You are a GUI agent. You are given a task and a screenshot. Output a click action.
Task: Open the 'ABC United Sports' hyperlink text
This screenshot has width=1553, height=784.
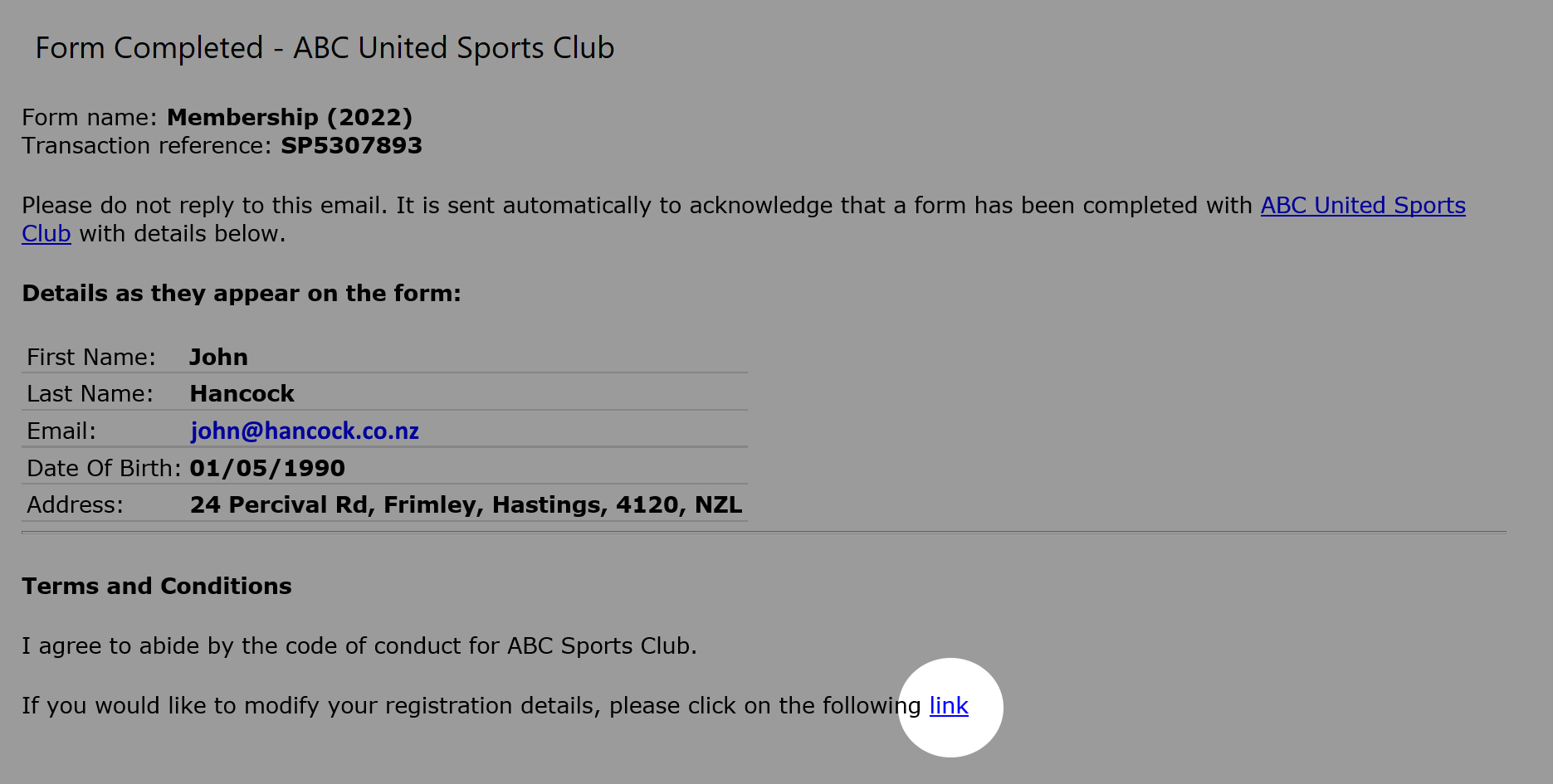[x=1363, y=206]
